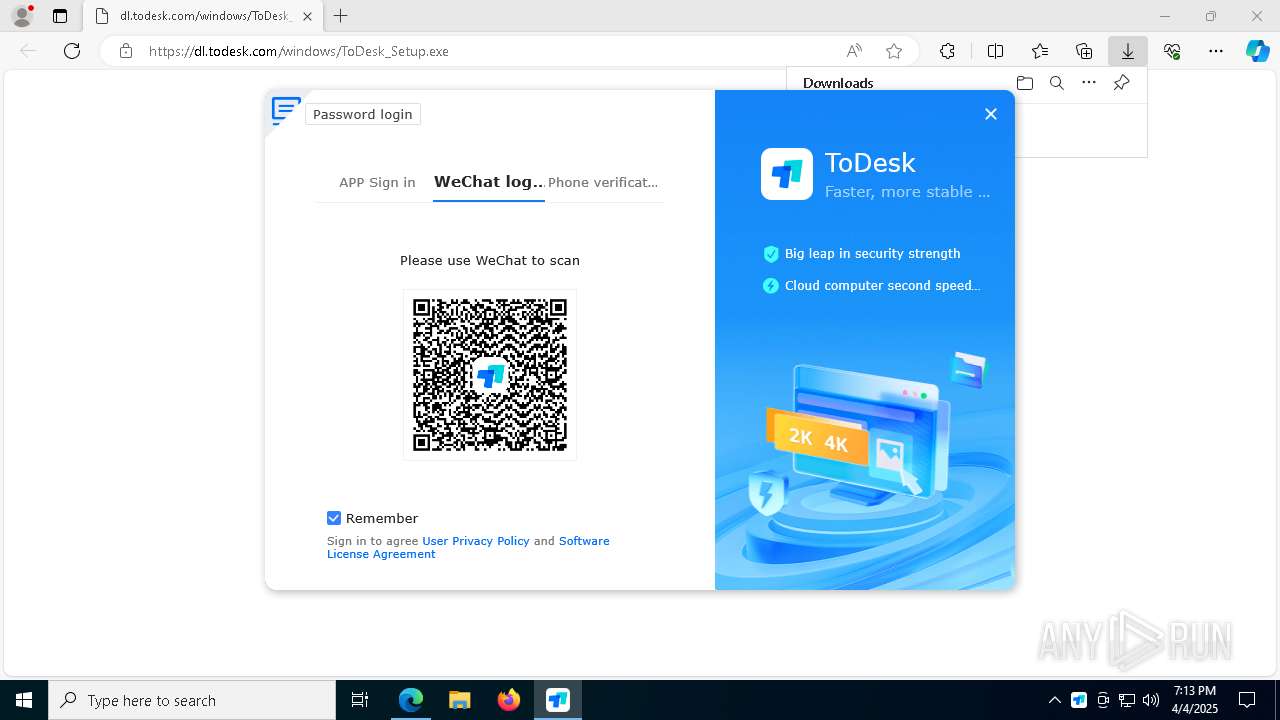Screen dimensions: 1280x720
Task: Open the Copilot sidebar
Action: 1257,51
